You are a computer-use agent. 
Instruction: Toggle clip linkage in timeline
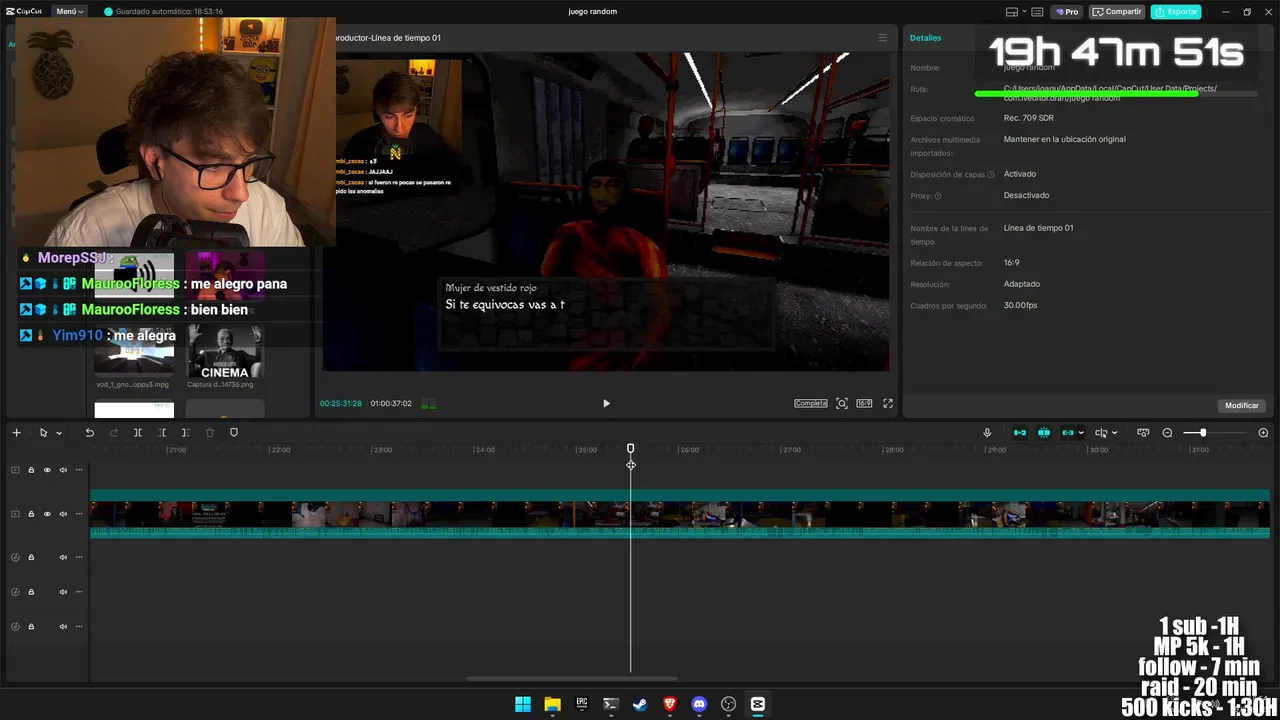pos(1068,433)
